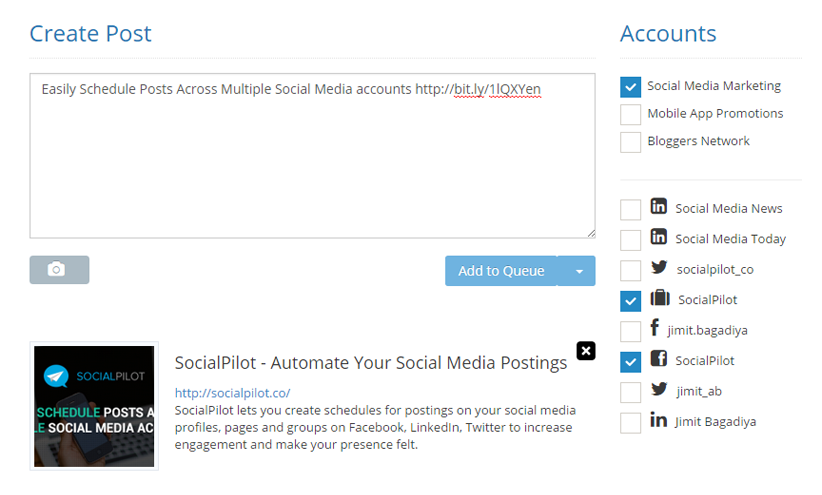Screen dimensions: 822x495
Task: Check the Bloggers Network group
Action: (x=630, y=142)
